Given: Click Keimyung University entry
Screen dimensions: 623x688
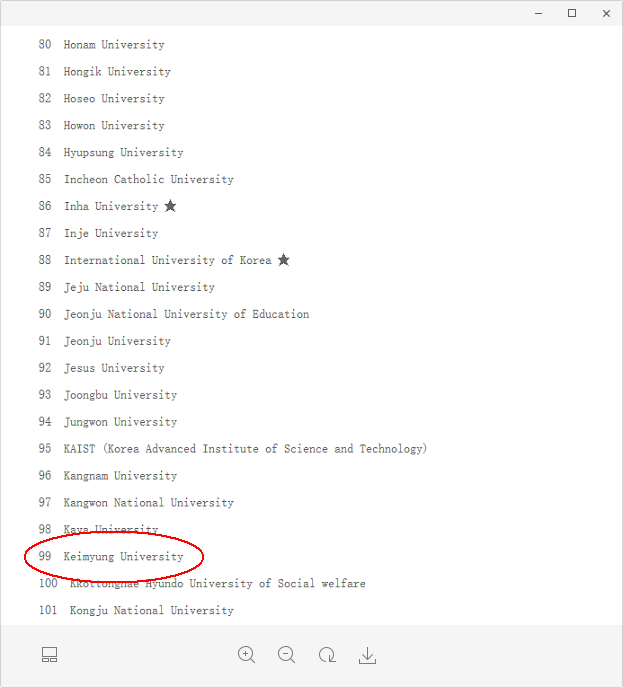Looking at the screenshot, I should pos(123,556).
